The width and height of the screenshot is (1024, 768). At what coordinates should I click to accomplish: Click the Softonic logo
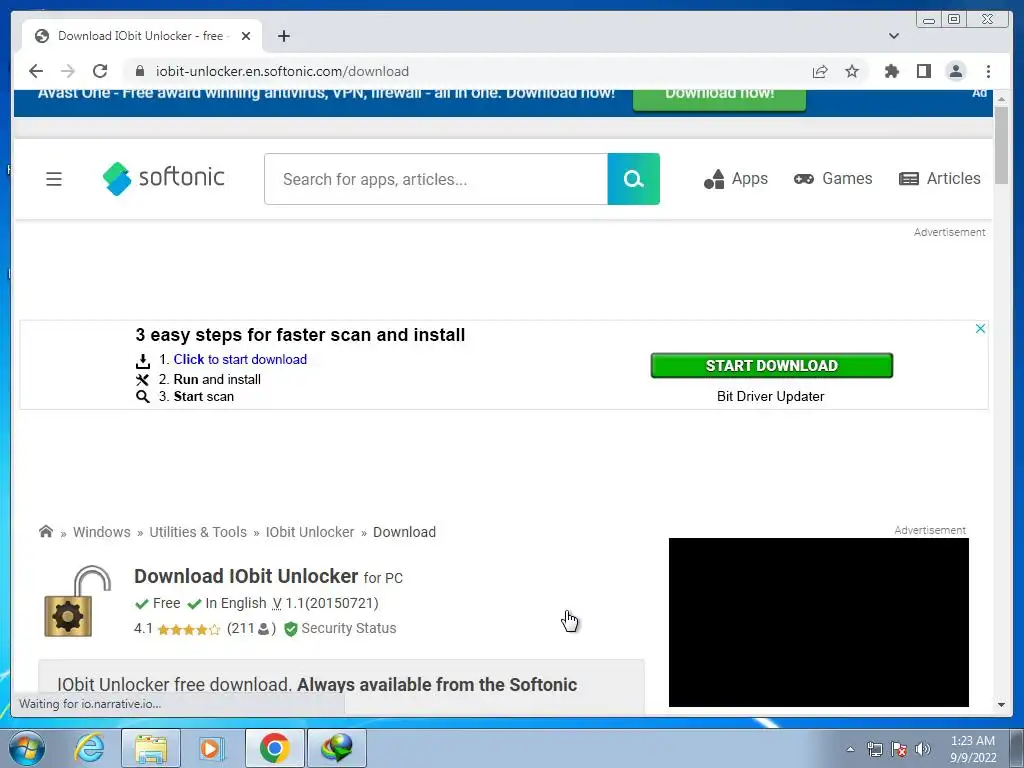(163, 178)
